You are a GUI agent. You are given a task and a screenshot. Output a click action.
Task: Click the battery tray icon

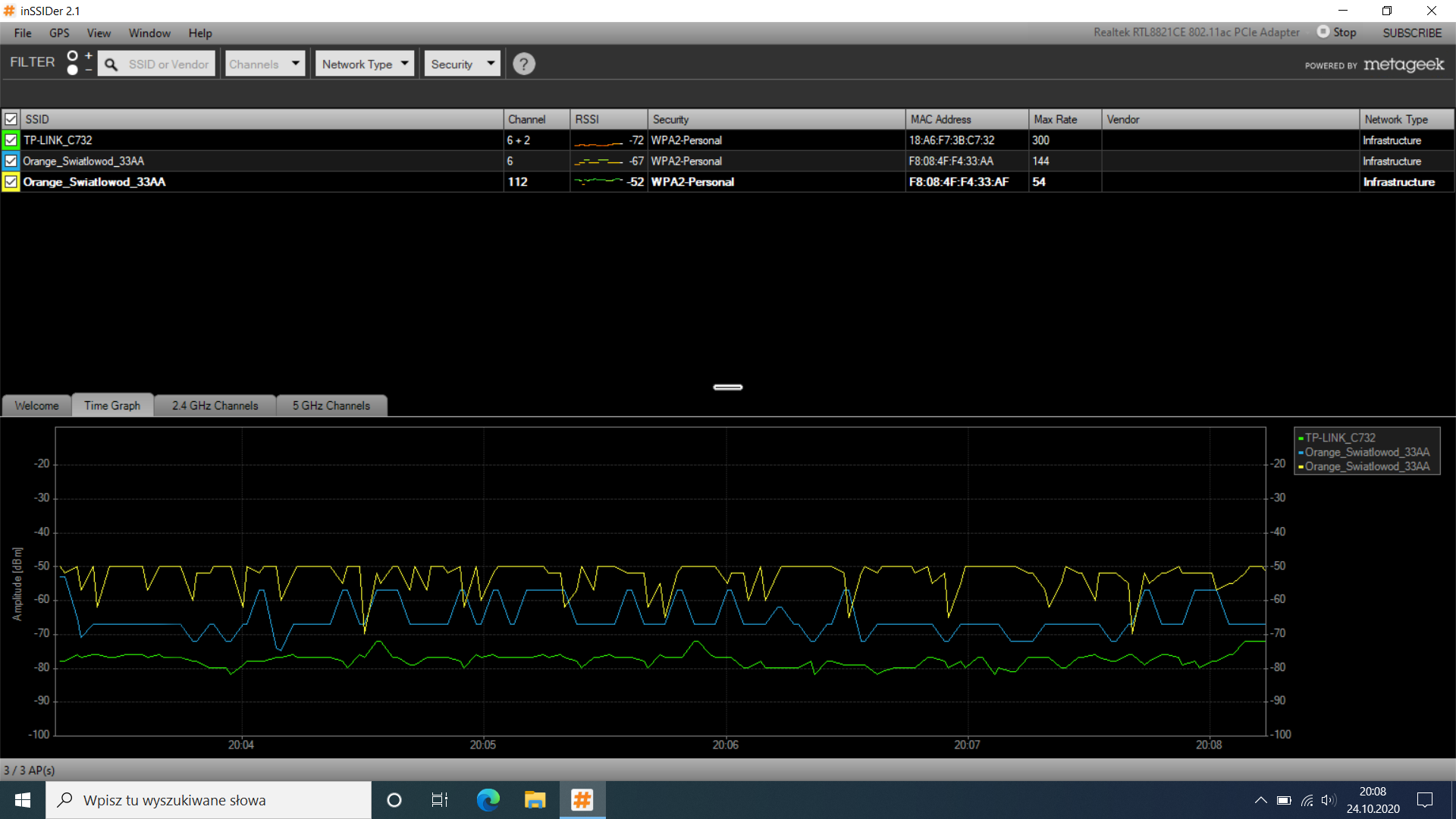pyautogui.click(x=1284, y=800)
